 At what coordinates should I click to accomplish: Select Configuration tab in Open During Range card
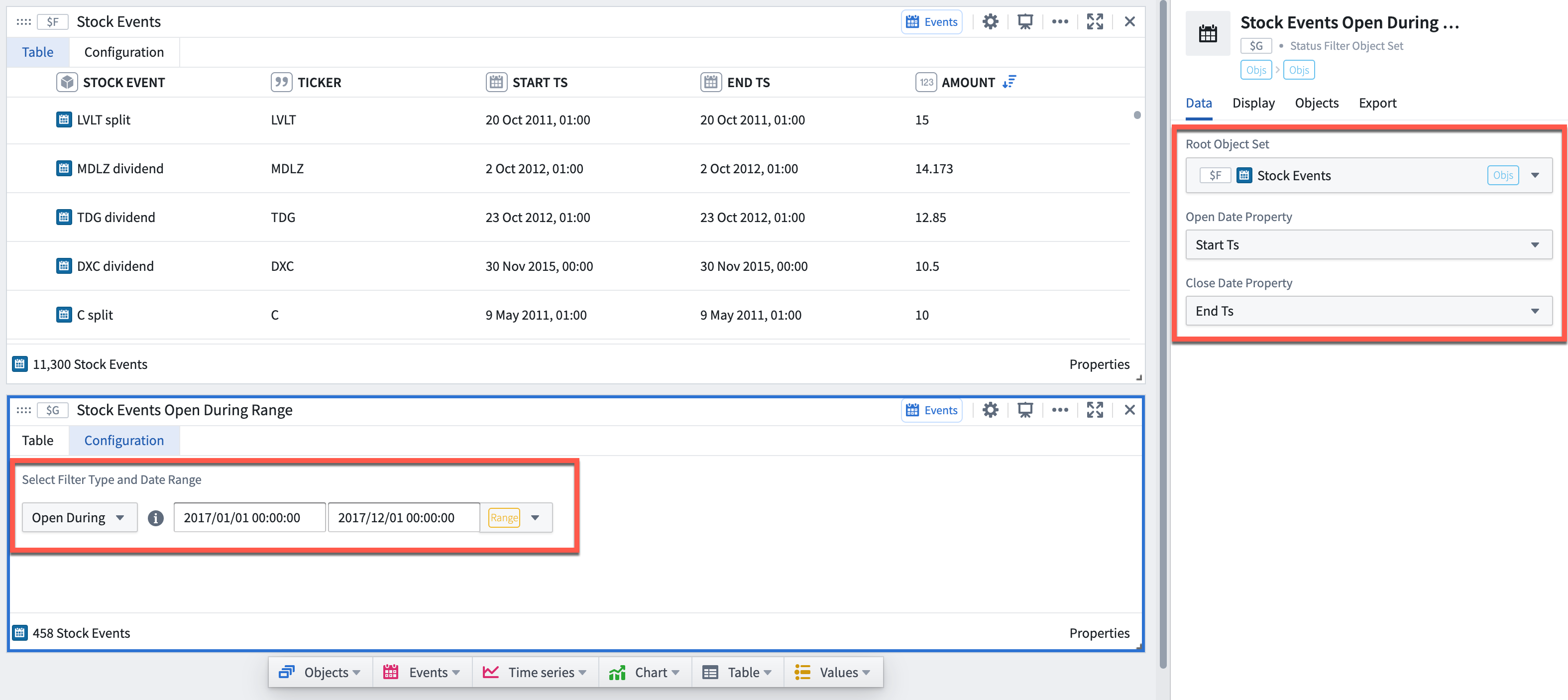124,441
